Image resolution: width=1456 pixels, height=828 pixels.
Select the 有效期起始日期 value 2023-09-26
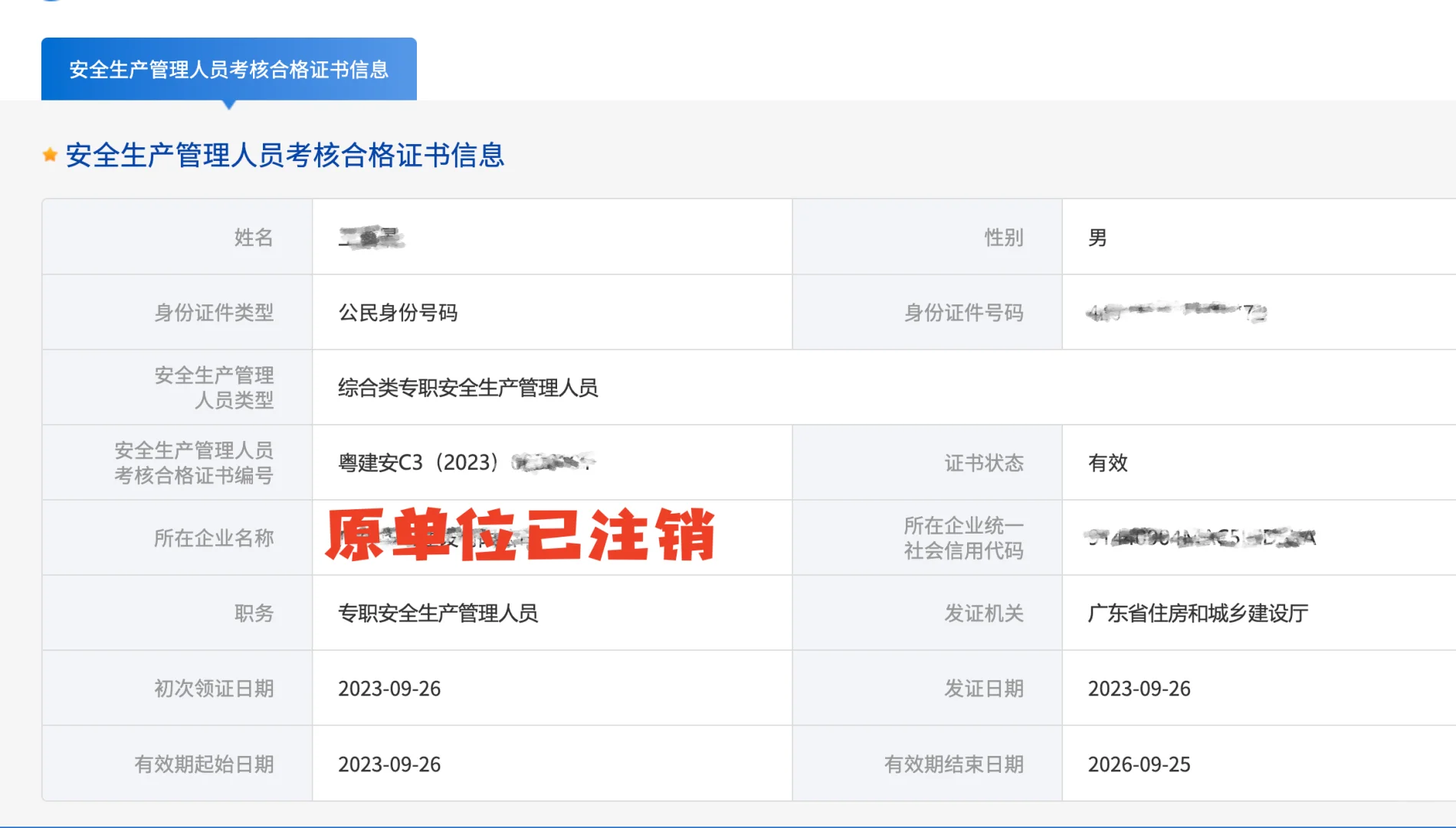(389, 764)
